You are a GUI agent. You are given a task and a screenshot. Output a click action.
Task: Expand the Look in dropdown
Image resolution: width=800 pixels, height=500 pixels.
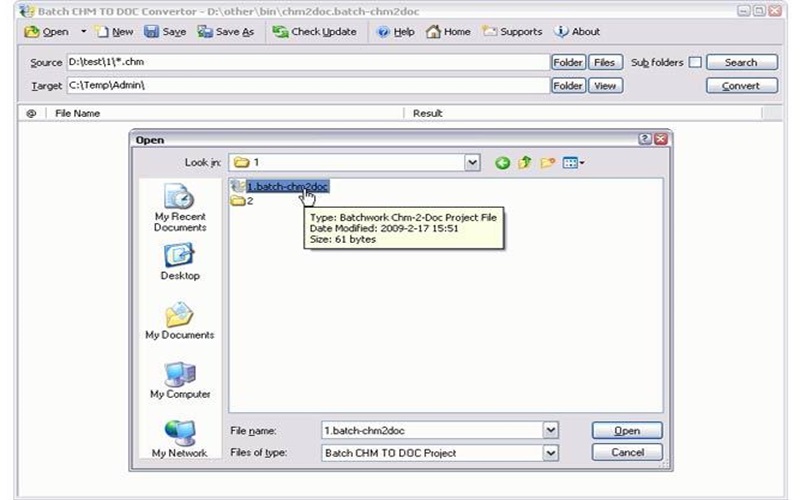[472, 163]
